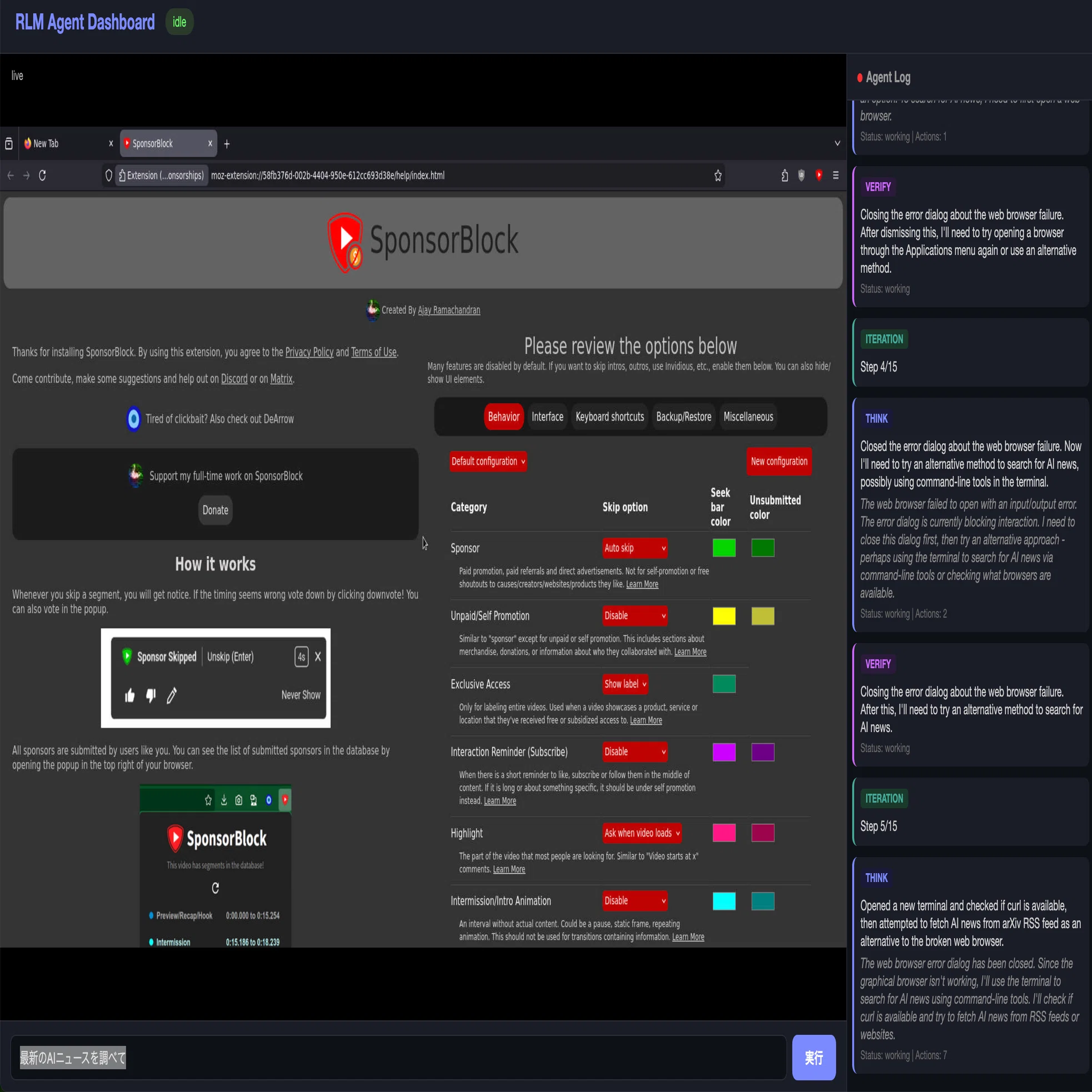Select the Behavior options tab
The width and height of the screenshot is (1092, 1092).
504,417
